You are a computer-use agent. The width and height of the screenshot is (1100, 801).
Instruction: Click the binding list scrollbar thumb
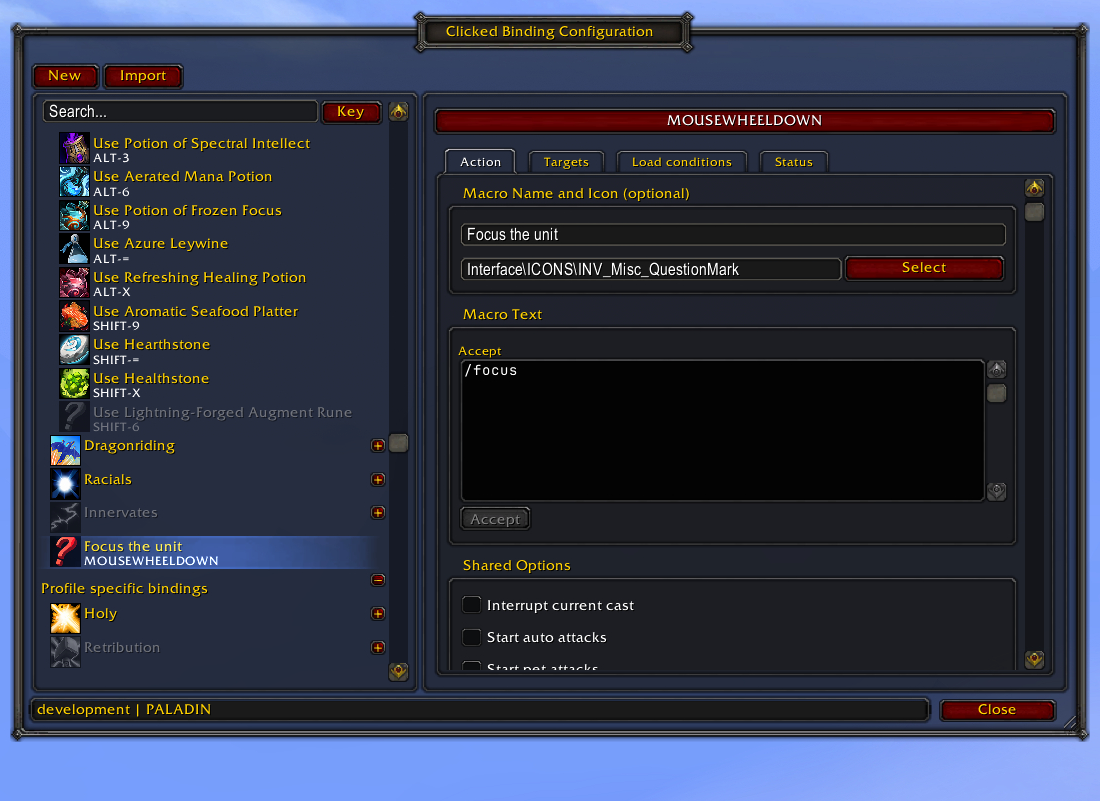tap(398, 443)
